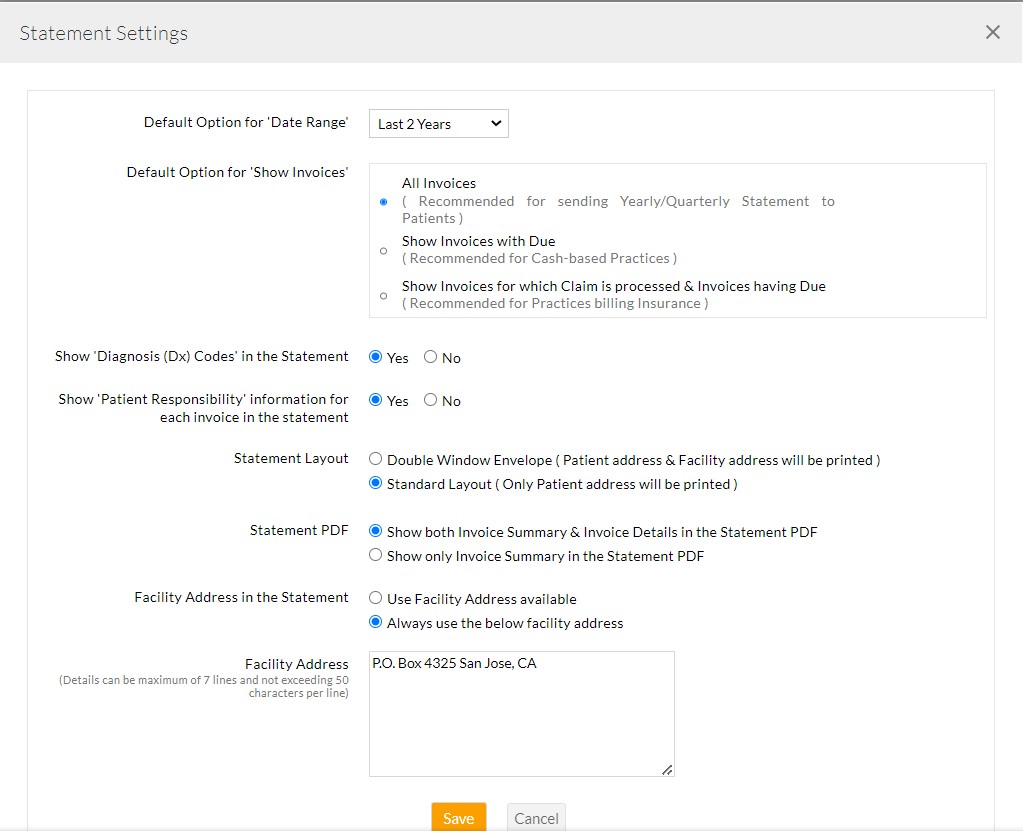Select the Standard Layout option
1023x837 pixels.
pos(375,482)
